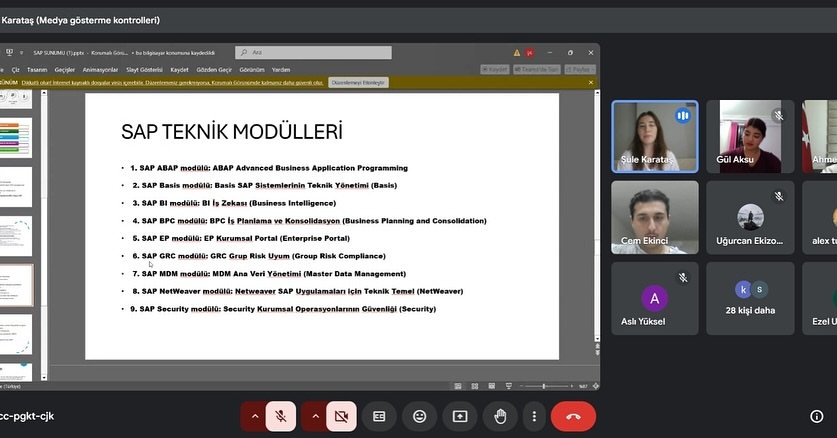The width and height of the screenshot is (837, 438).
Task: Switch to Slide Sorter view icon
Action: click(475, 386)
